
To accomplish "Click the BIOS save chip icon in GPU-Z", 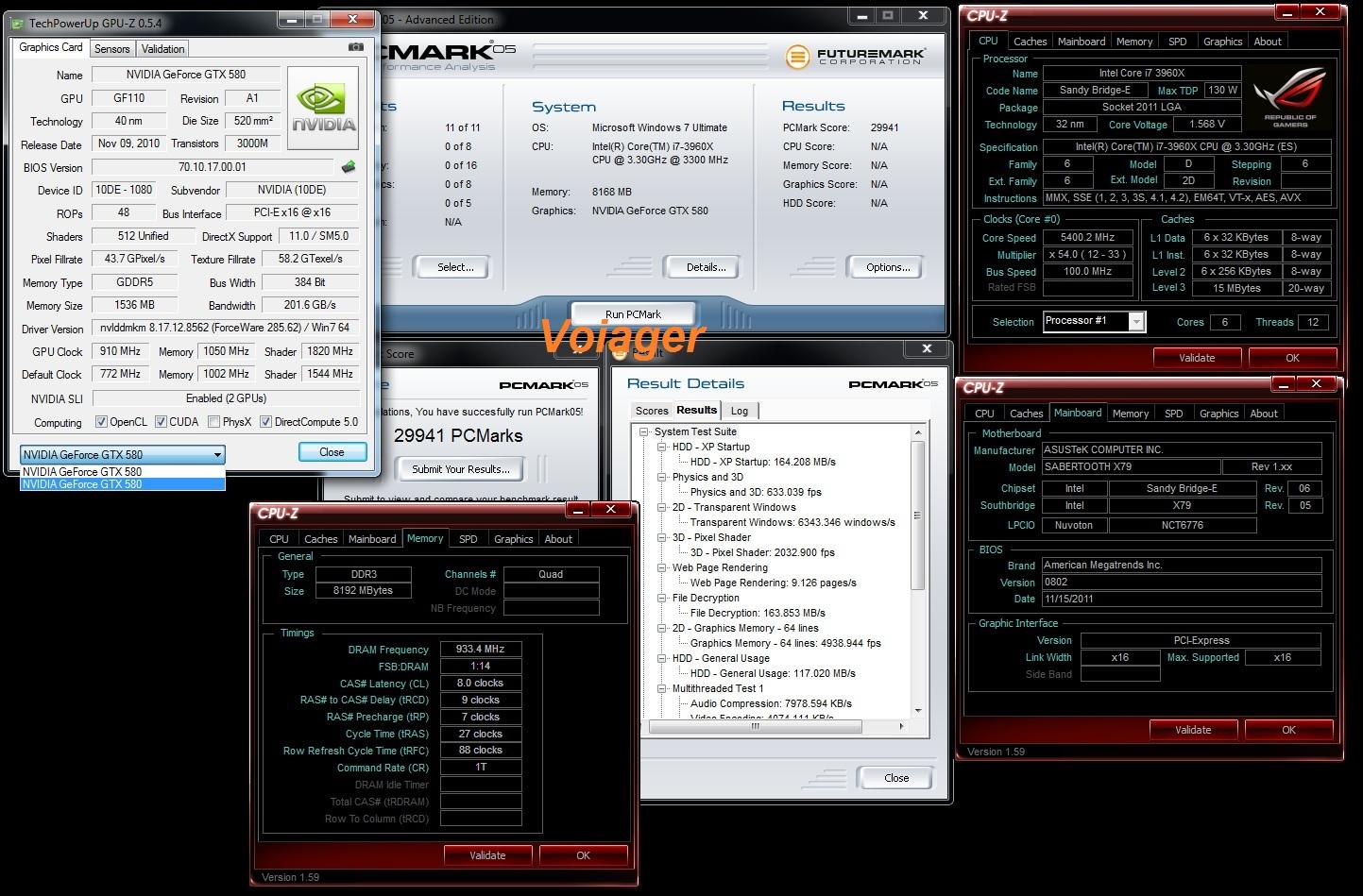I will 349,167.
